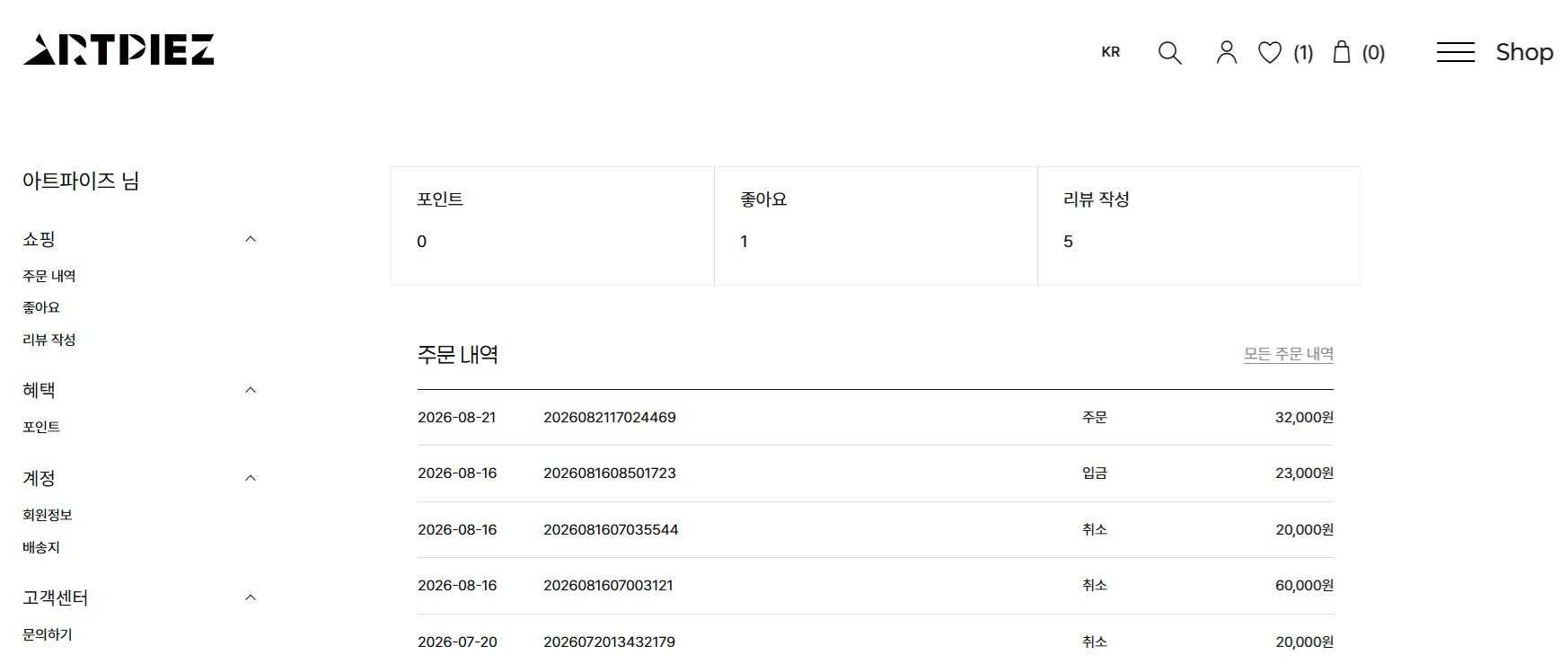Click the 32,000원 order amount
The image size is (1568, 664).
(1304, 417)
